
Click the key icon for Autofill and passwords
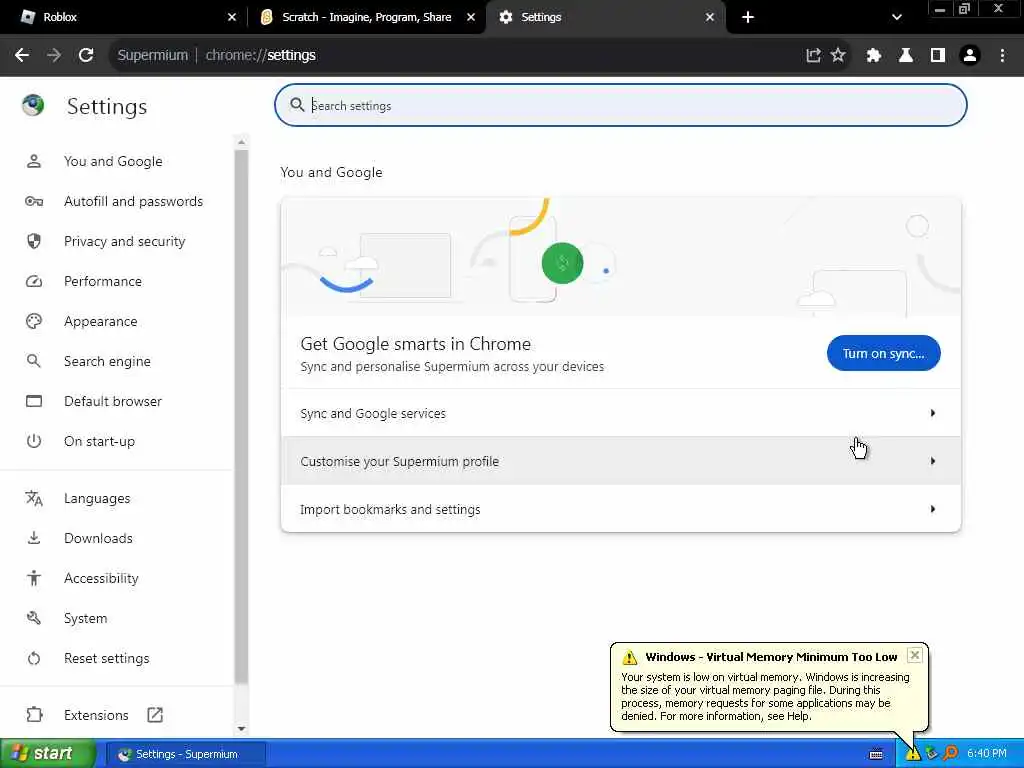(34, 201)
